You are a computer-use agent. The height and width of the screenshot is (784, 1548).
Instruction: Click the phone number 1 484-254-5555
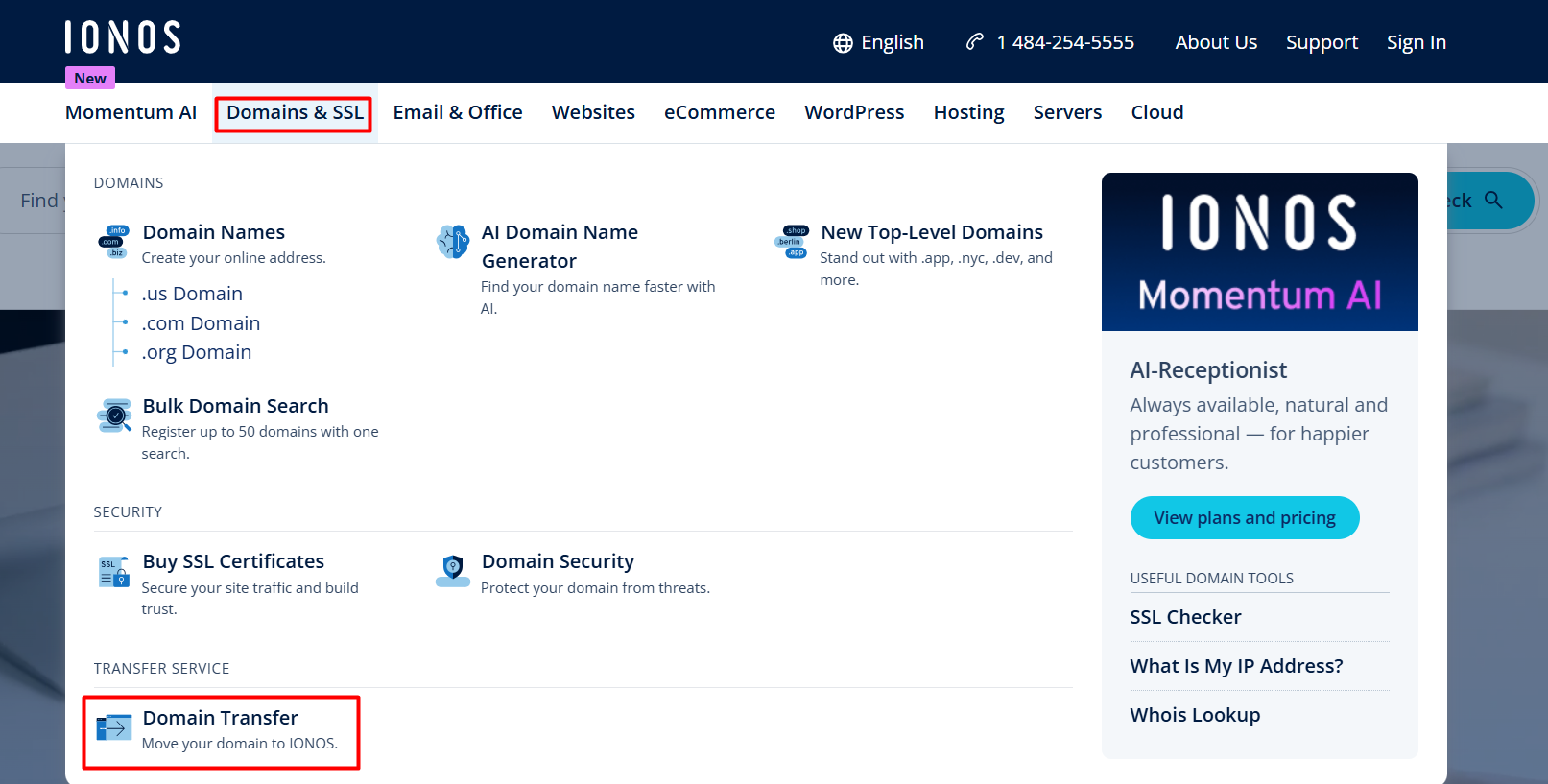(x=1065, y=42)
